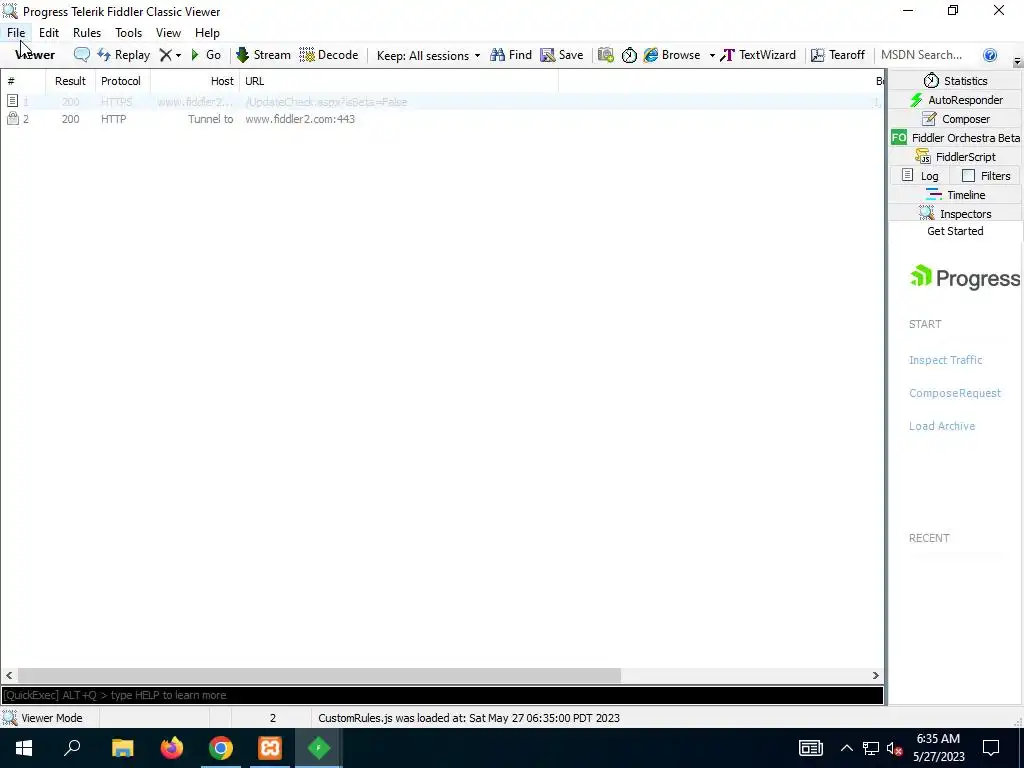Click the Load Archive link

[x=942, y=426]
